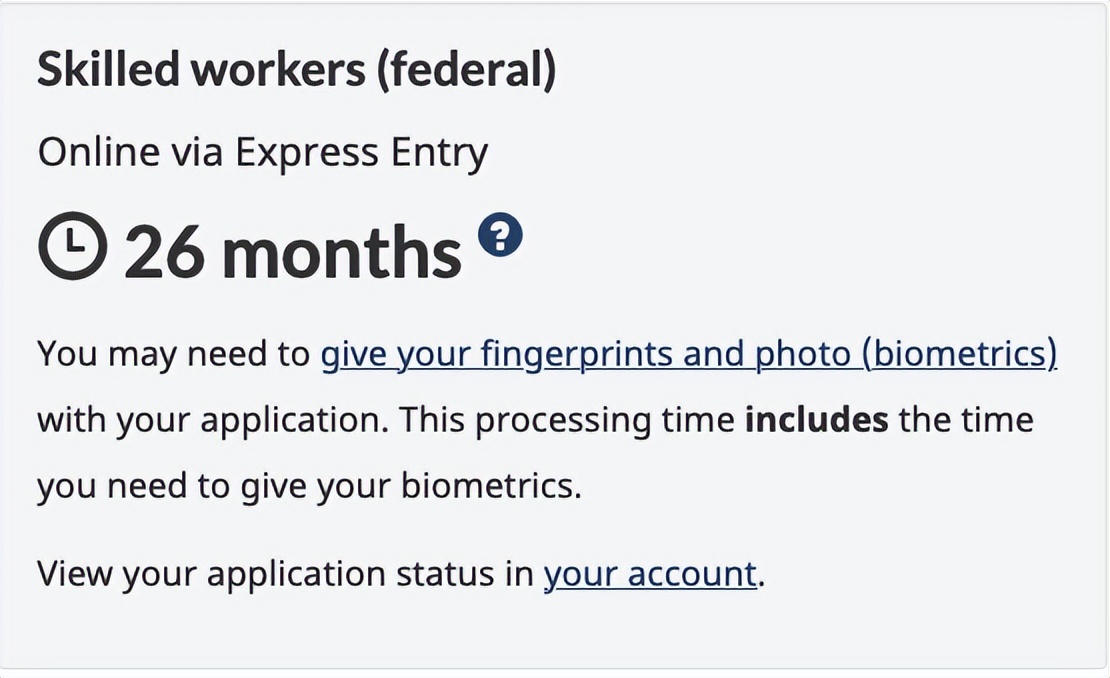Open the fingerprints and photo (biometrics) link
This screenshot has width=1110, height=678.
(689, 354)
